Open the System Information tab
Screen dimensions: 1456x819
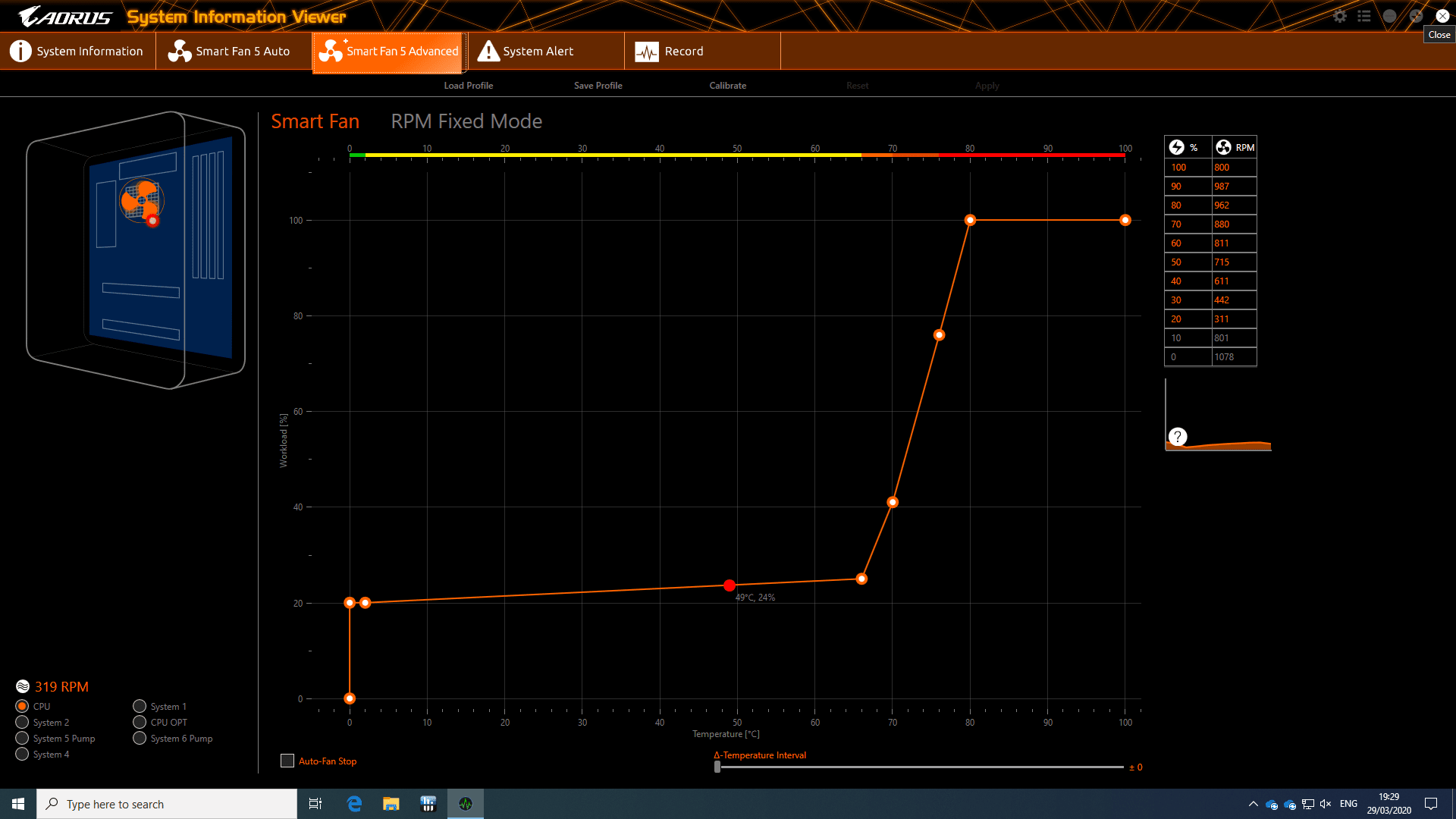pyautogui.click(x=77, y=51)
